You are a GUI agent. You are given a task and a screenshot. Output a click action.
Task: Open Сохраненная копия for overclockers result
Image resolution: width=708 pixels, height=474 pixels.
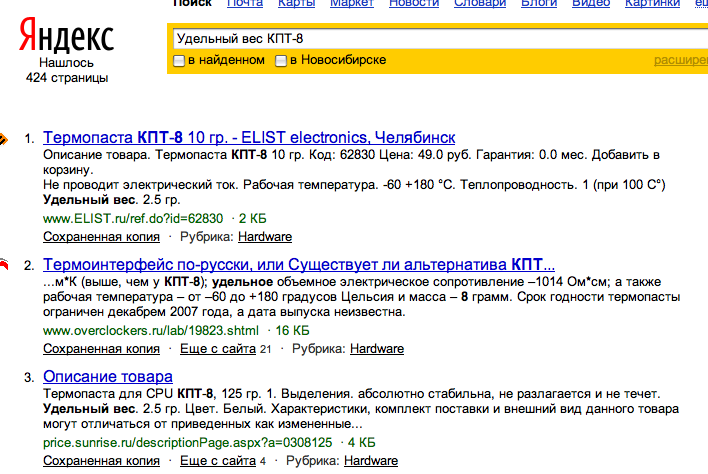[x=102, y=349]
